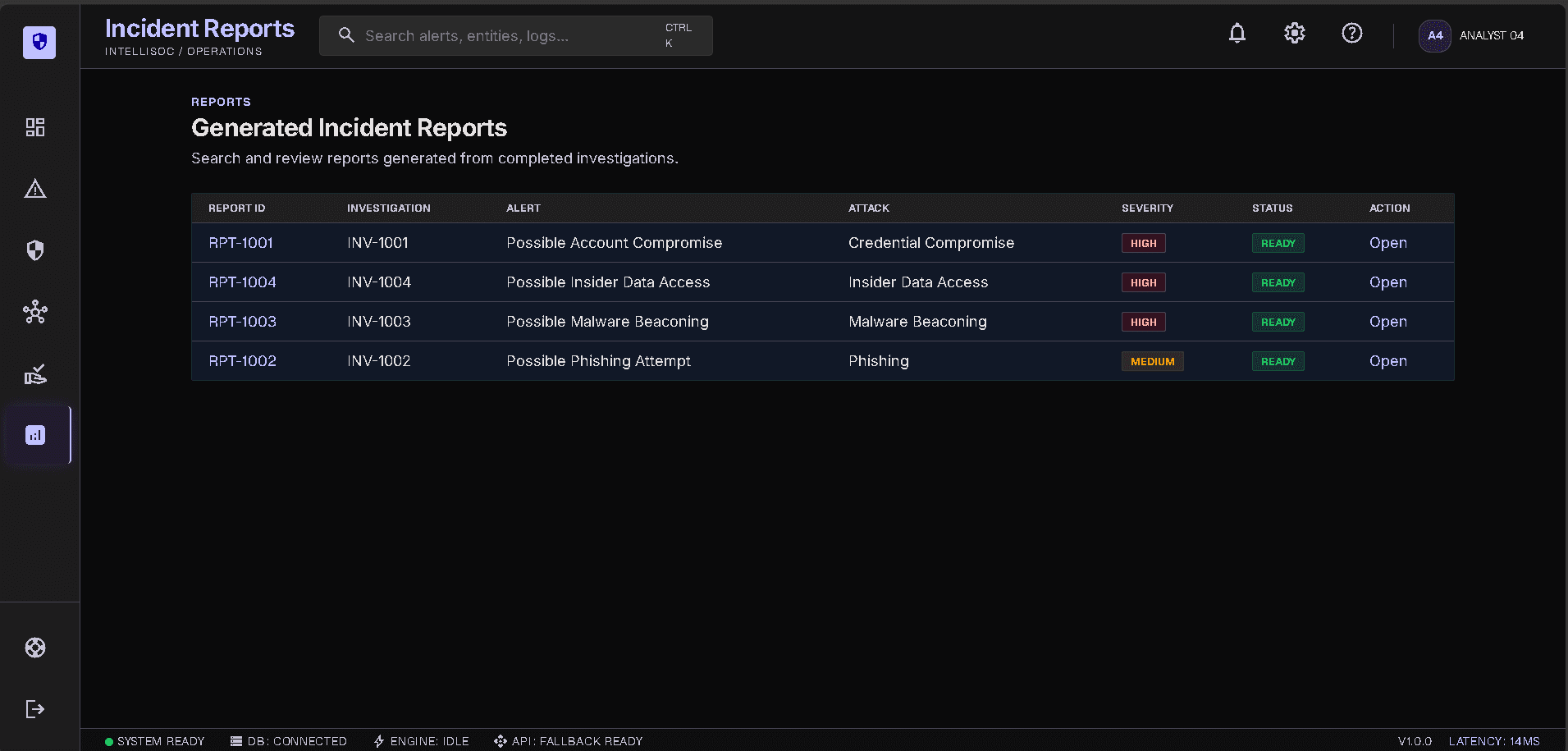
Task: Open help question mark icon
Action: pos(1352,34)
